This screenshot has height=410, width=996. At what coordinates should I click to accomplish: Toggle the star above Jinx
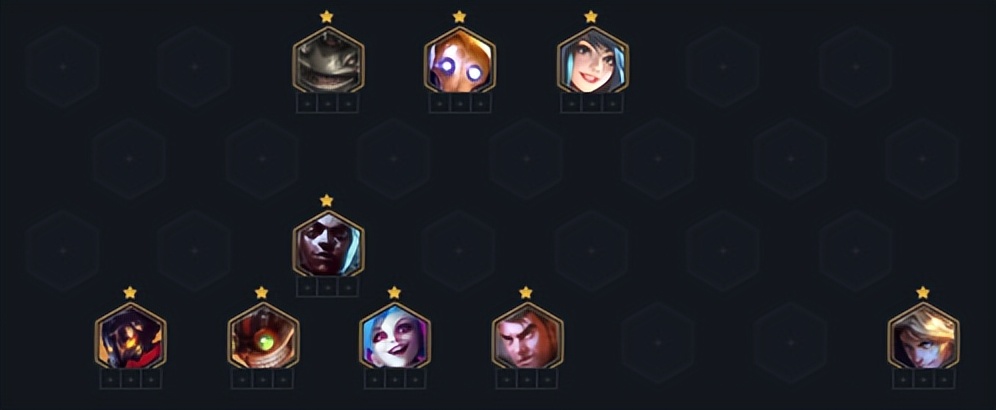(394, 292)
